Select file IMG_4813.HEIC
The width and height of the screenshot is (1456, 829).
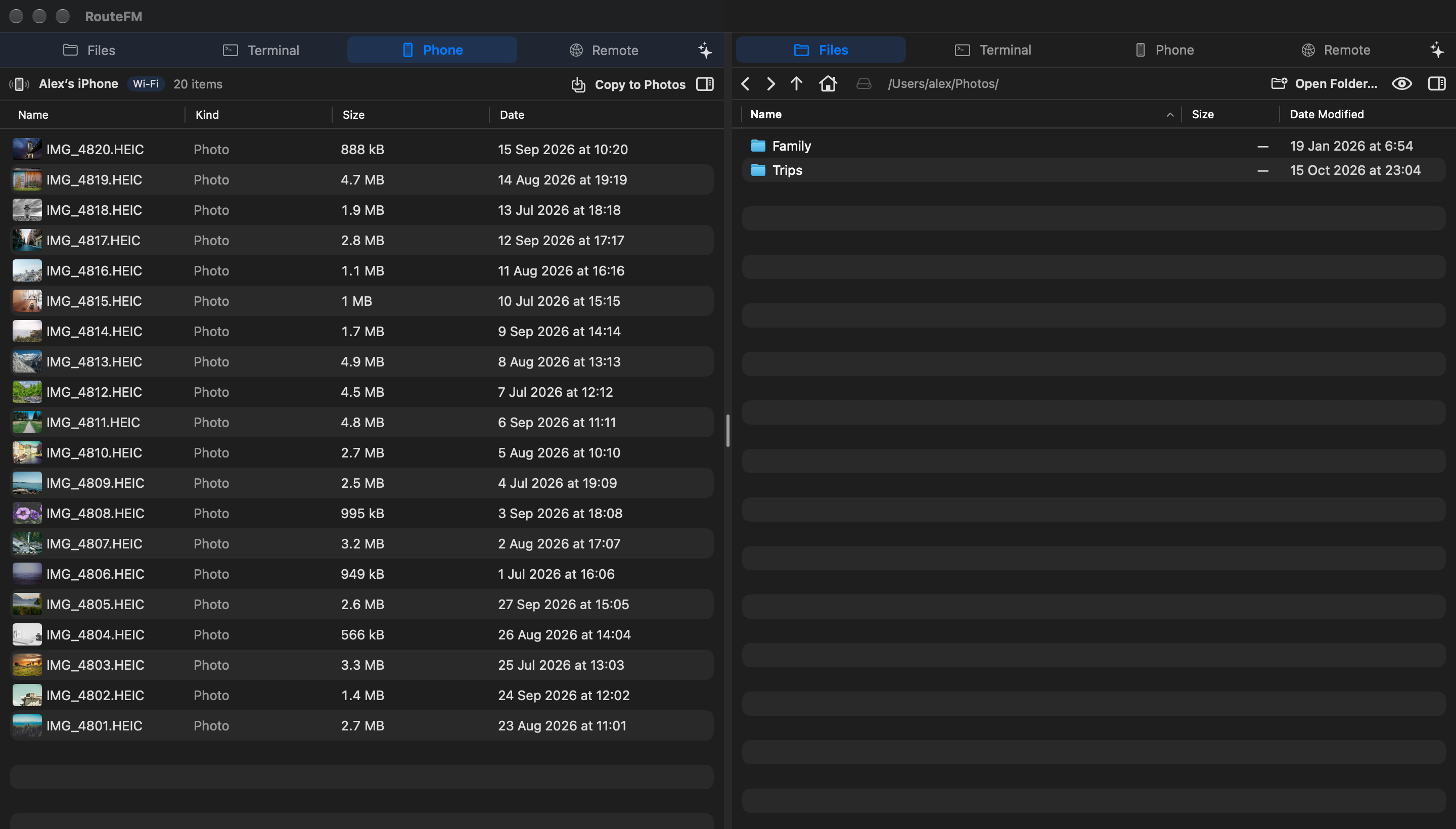(361, 361)
